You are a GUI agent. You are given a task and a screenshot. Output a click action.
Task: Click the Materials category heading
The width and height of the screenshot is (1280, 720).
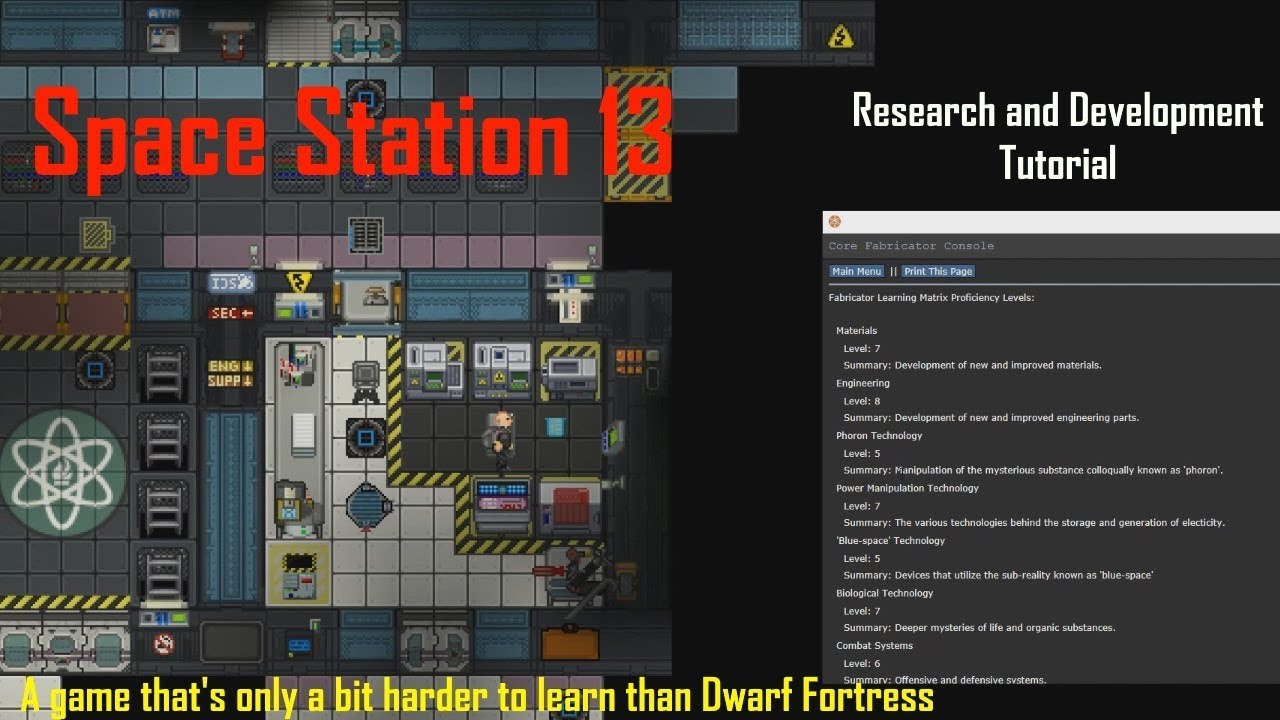pos(856,331)
